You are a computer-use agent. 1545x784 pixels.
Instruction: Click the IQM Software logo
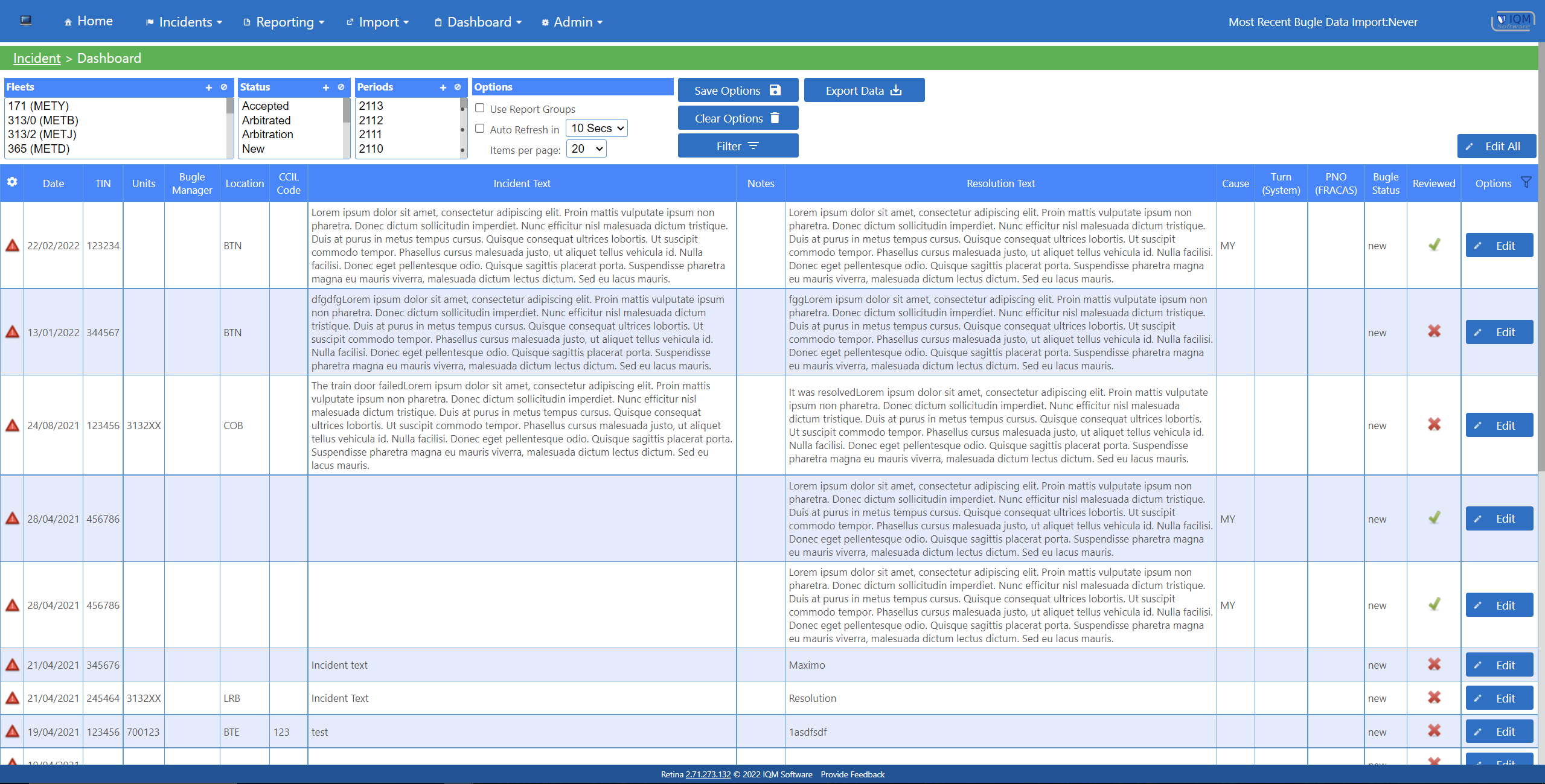tap(1514, 21)
